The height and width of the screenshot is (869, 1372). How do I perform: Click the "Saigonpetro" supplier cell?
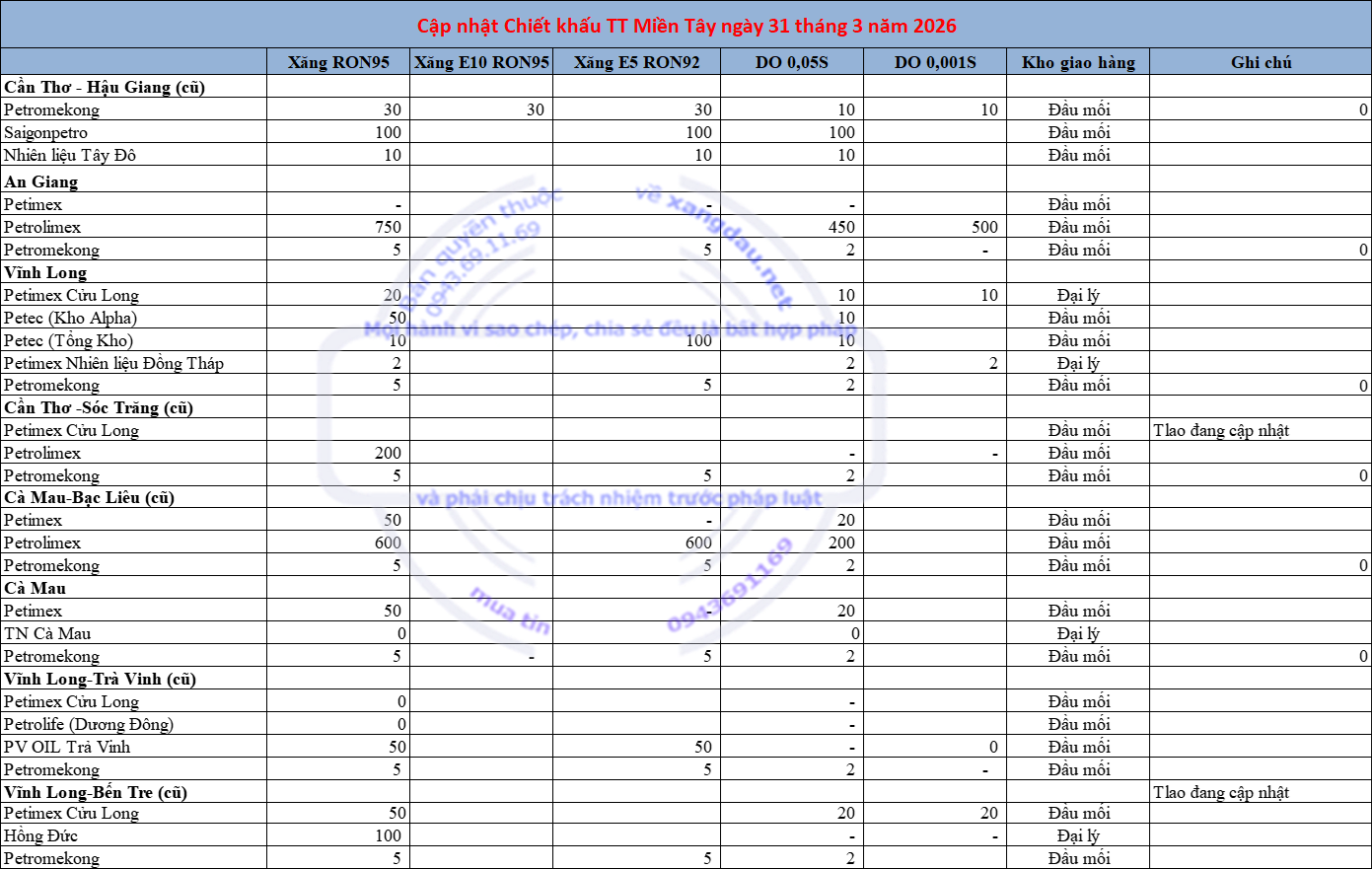click(x=46, y=132)
